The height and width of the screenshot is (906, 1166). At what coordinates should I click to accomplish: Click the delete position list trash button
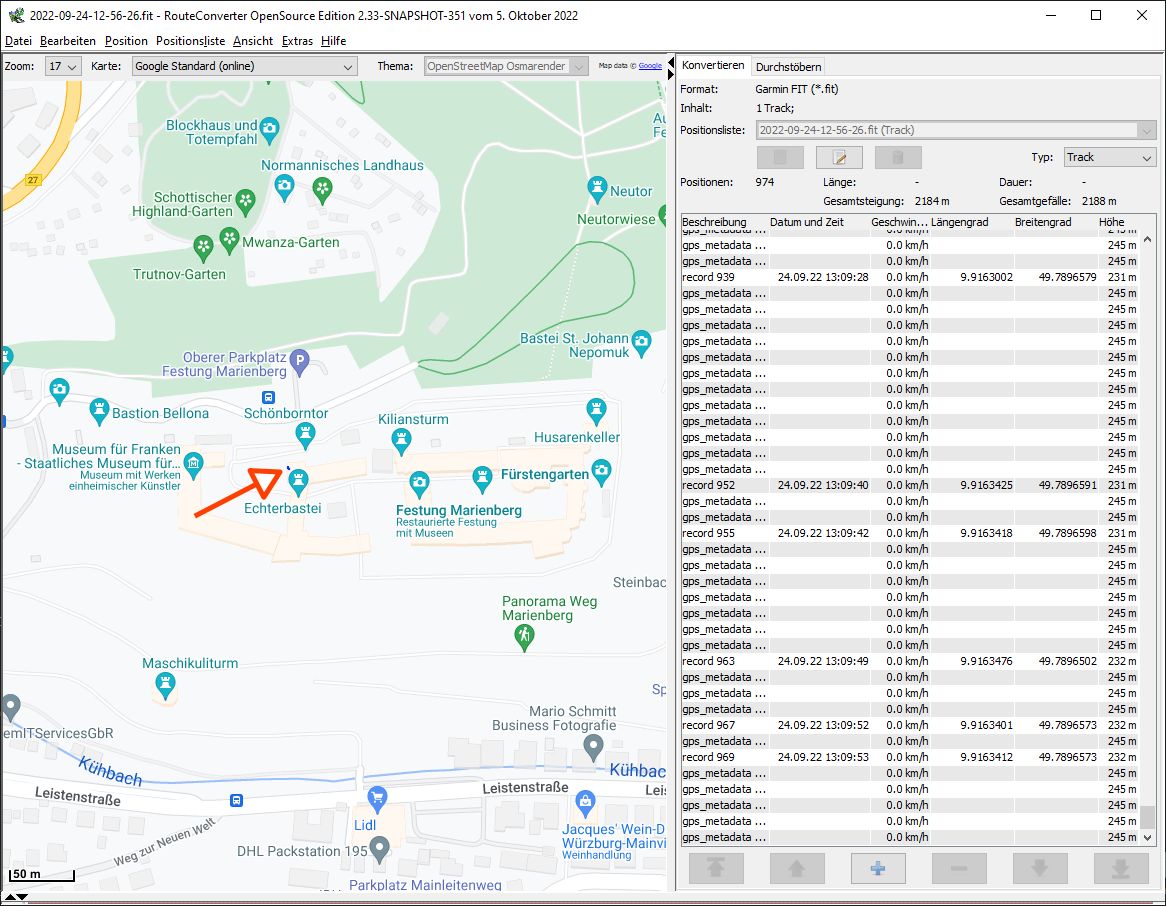point(898,158)
